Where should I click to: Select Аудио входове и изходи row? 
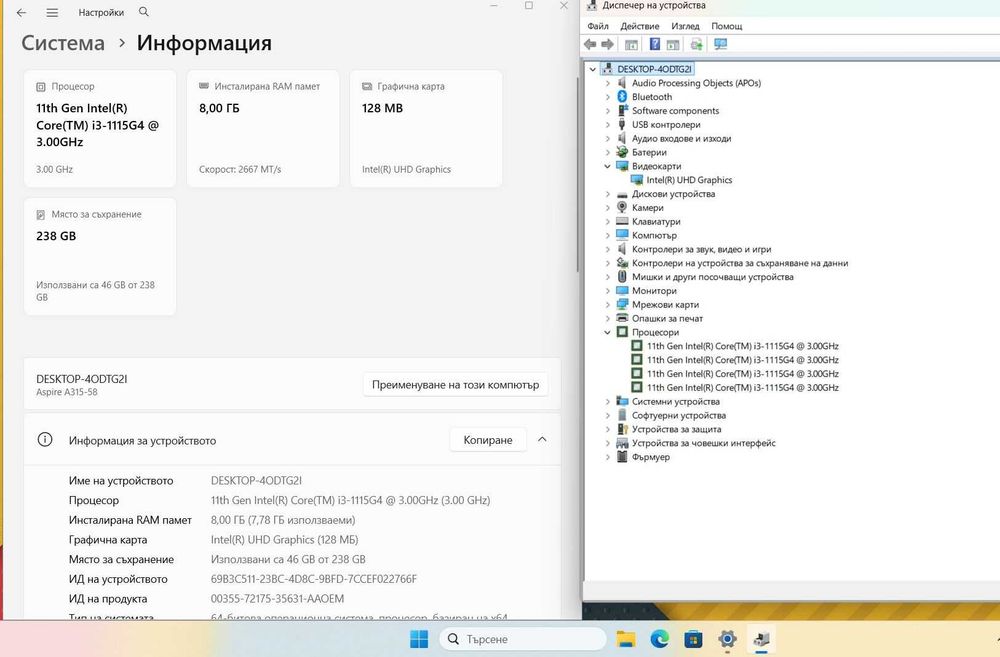pos(681,138)
